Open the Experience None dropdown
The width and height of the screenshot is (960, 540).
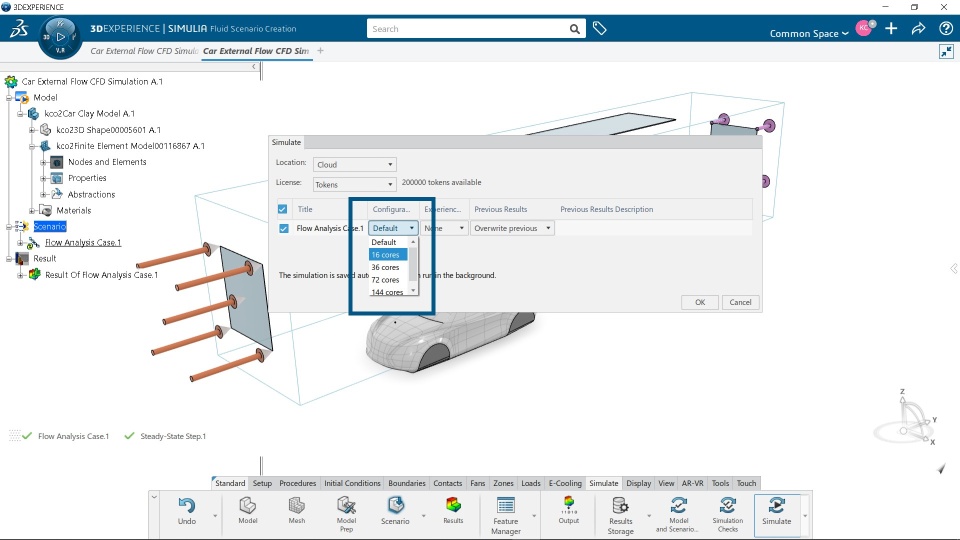[x=444, y=228]
